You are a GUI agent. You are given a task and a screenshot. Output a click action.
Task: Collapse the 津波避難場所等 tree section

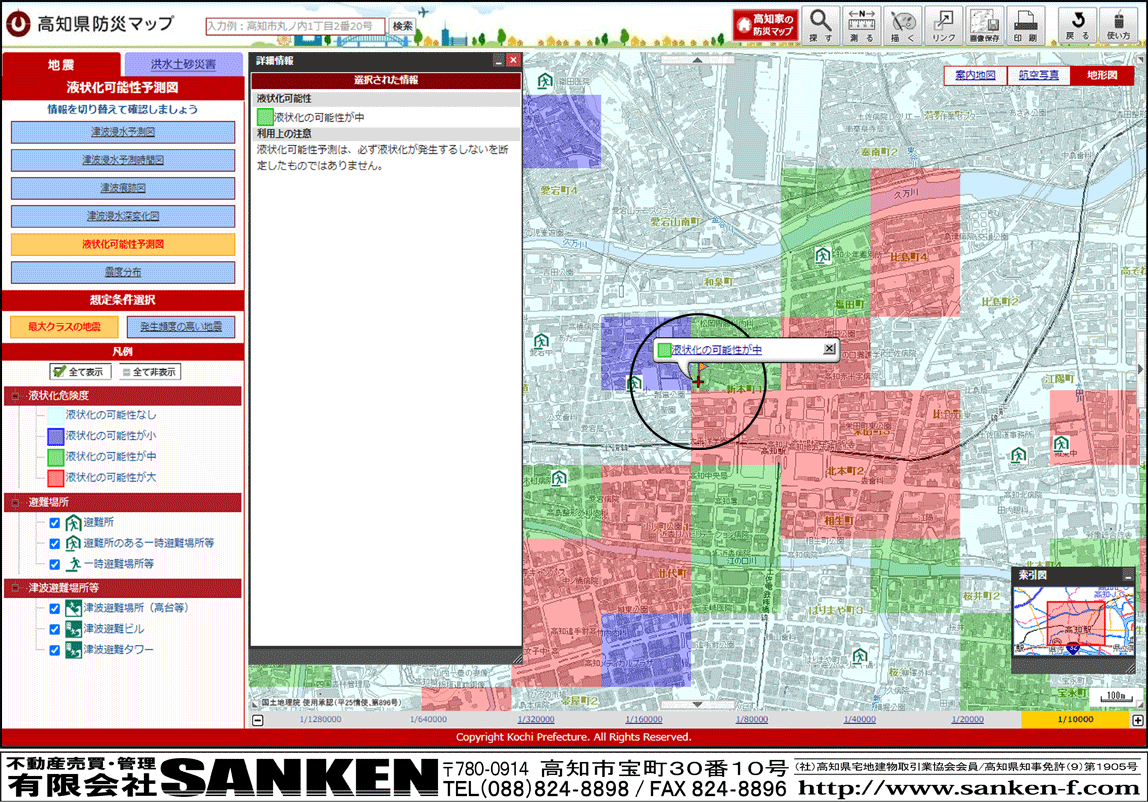[16, 588]
